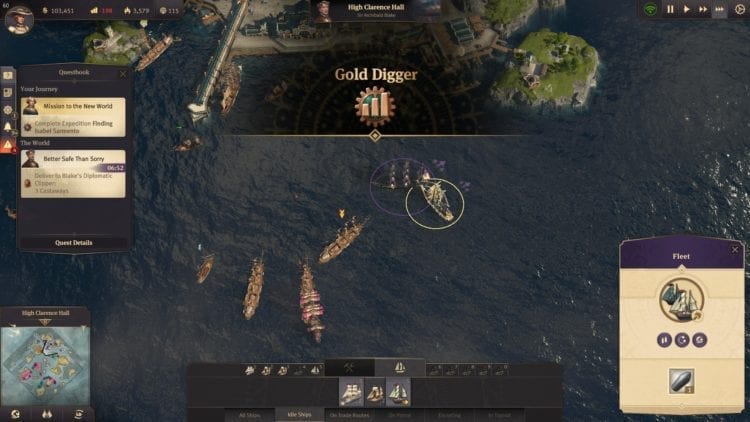Viewport: 750px width, 422px height.
Task: Click the fleet cargo item slot
Action: (x=681, y=381)
